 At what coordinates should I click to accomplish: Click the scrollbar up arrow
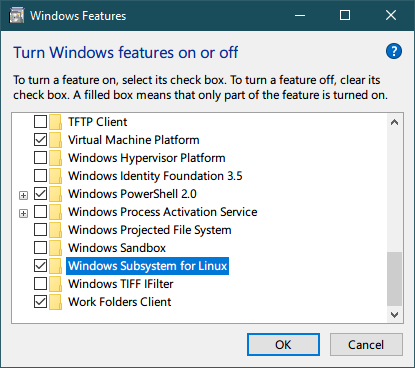[394, 122]
